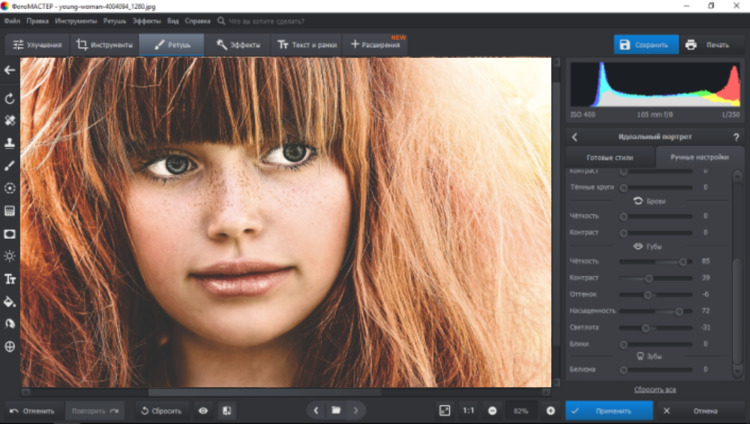Screen dimensions: 750x424
Task: Go to the previous photo with the left chevron
Action: click(316, 410)
